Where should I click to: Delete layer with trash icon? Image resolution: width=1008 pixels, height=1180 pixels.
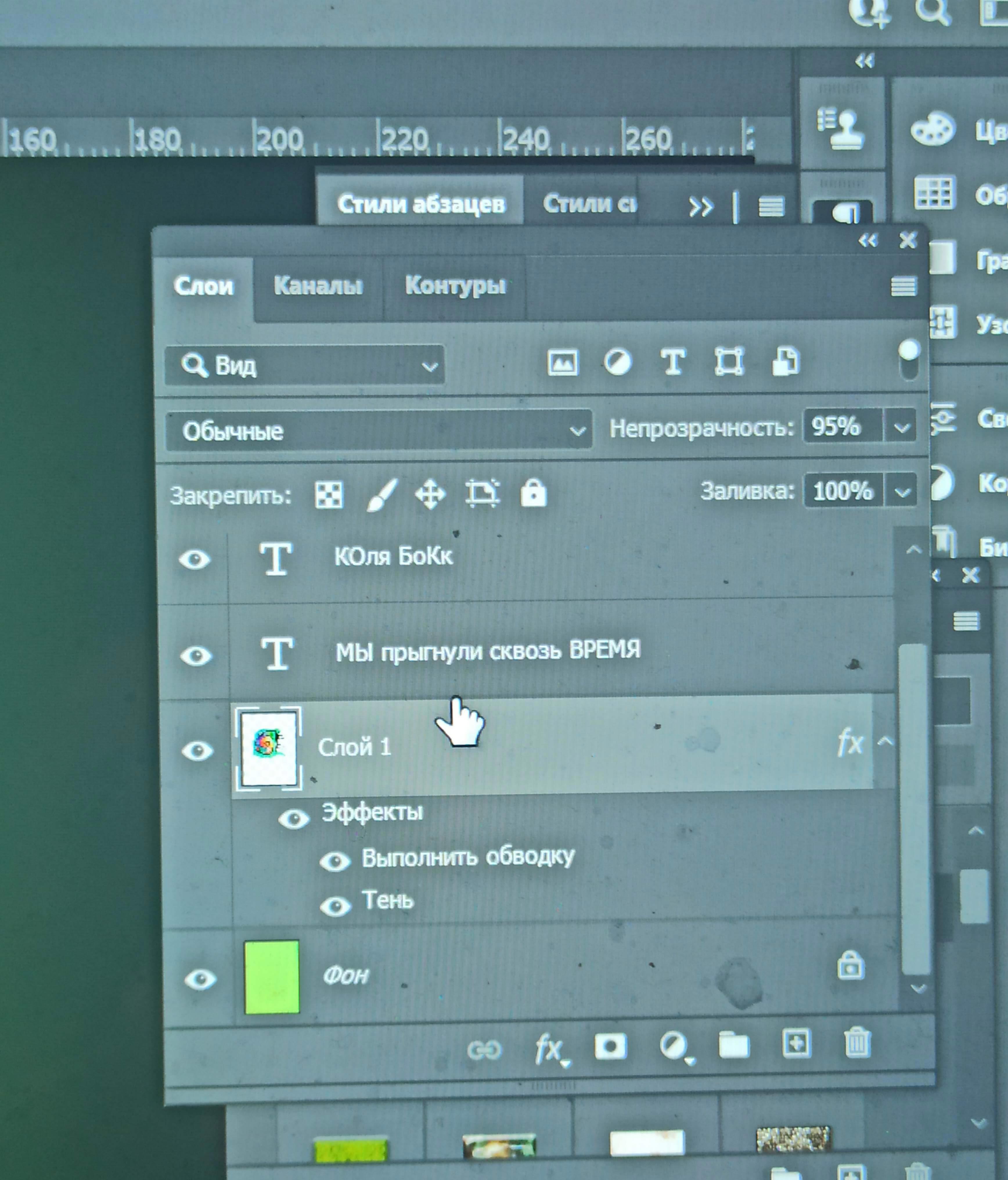tap(856, 1043)
